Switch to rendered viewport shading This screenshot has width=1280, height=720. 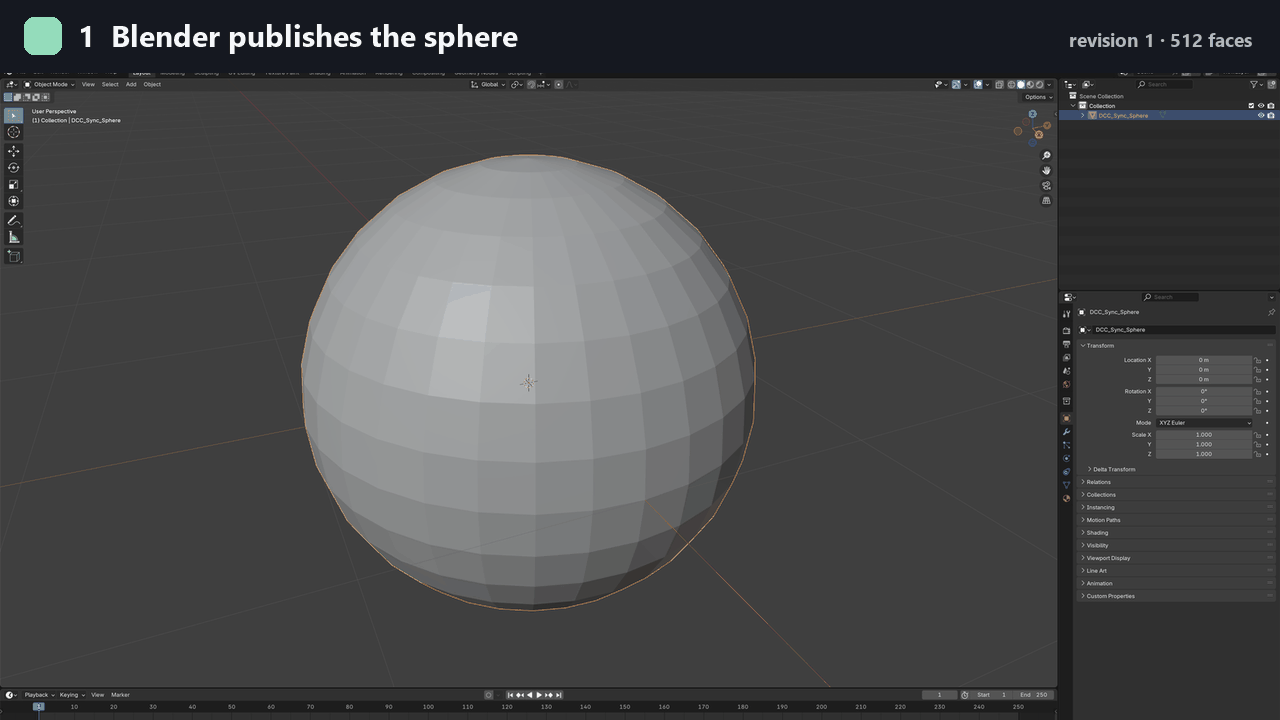(x=1039, y=84)
